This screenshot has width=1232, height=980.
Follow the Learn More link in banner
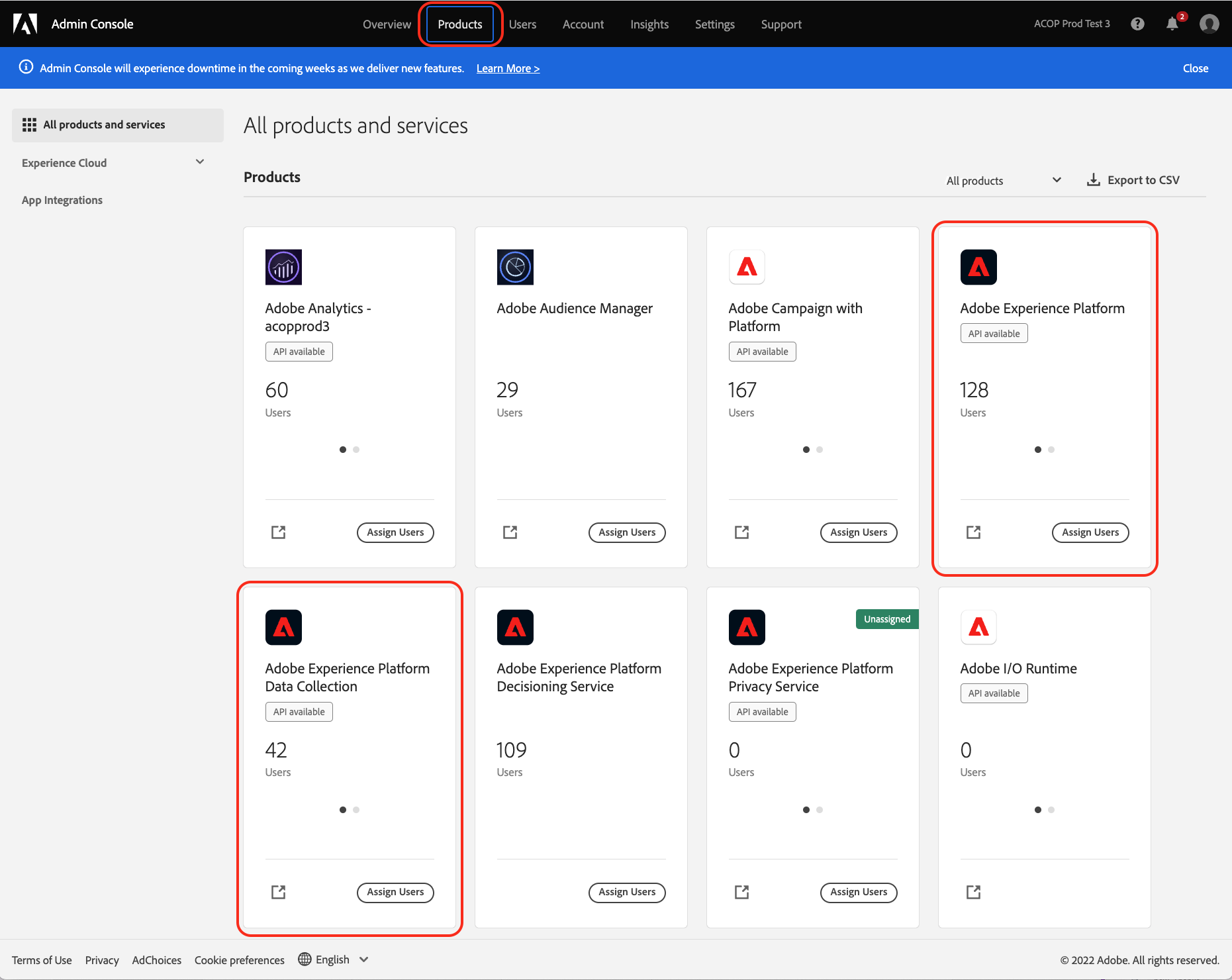(x=508, y=68)
